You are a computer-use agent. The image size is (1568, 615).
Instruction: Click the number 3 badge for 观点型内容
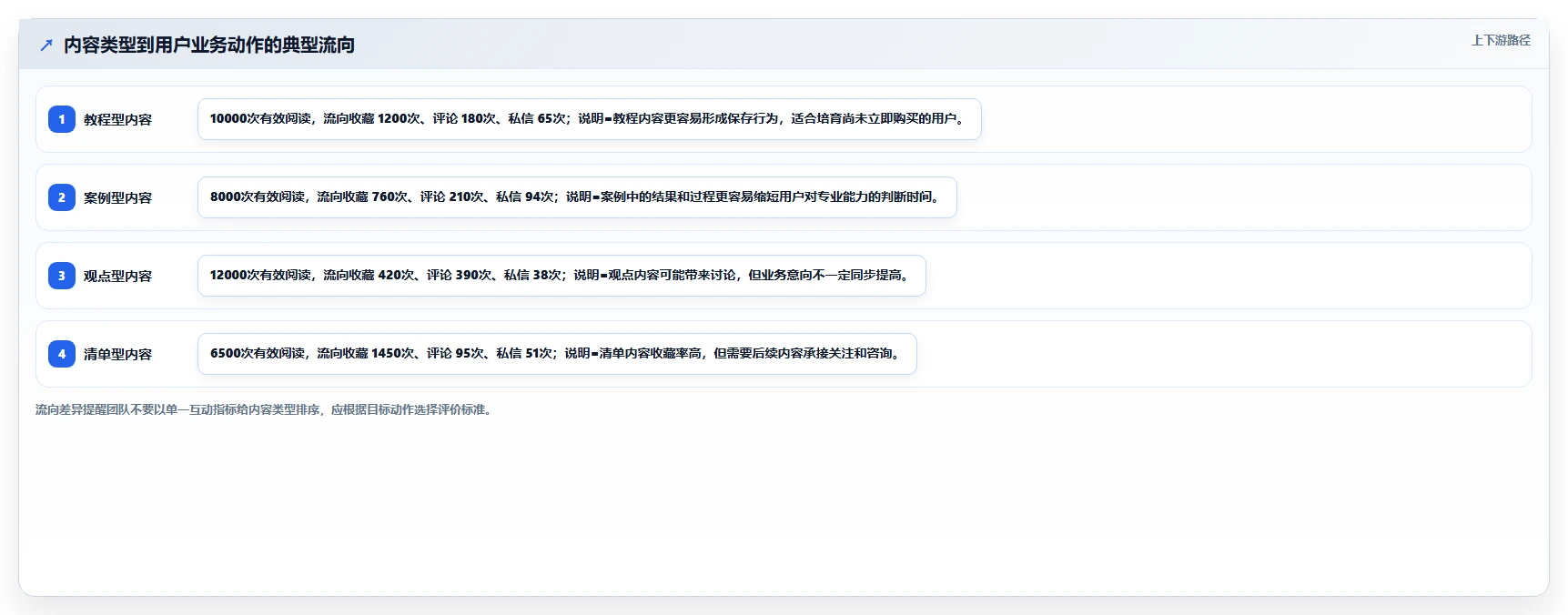click(x=62, y=276)
